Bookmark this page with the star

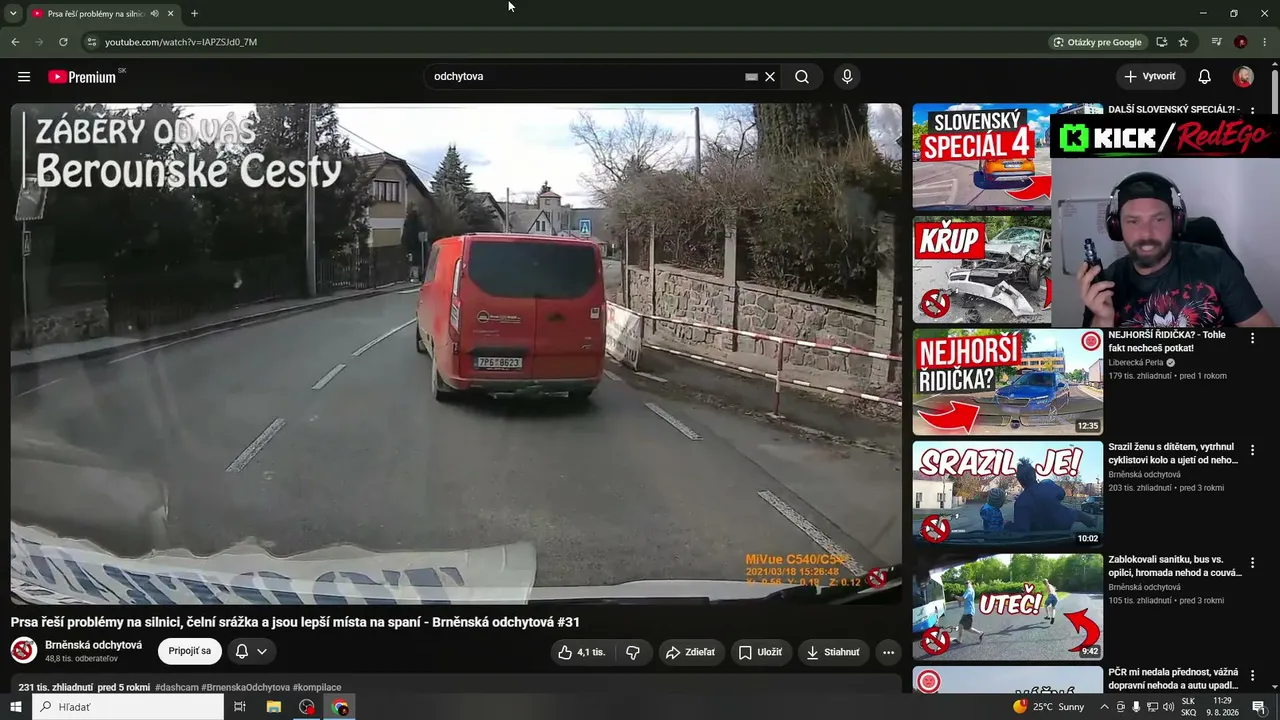pos(1183,42)
